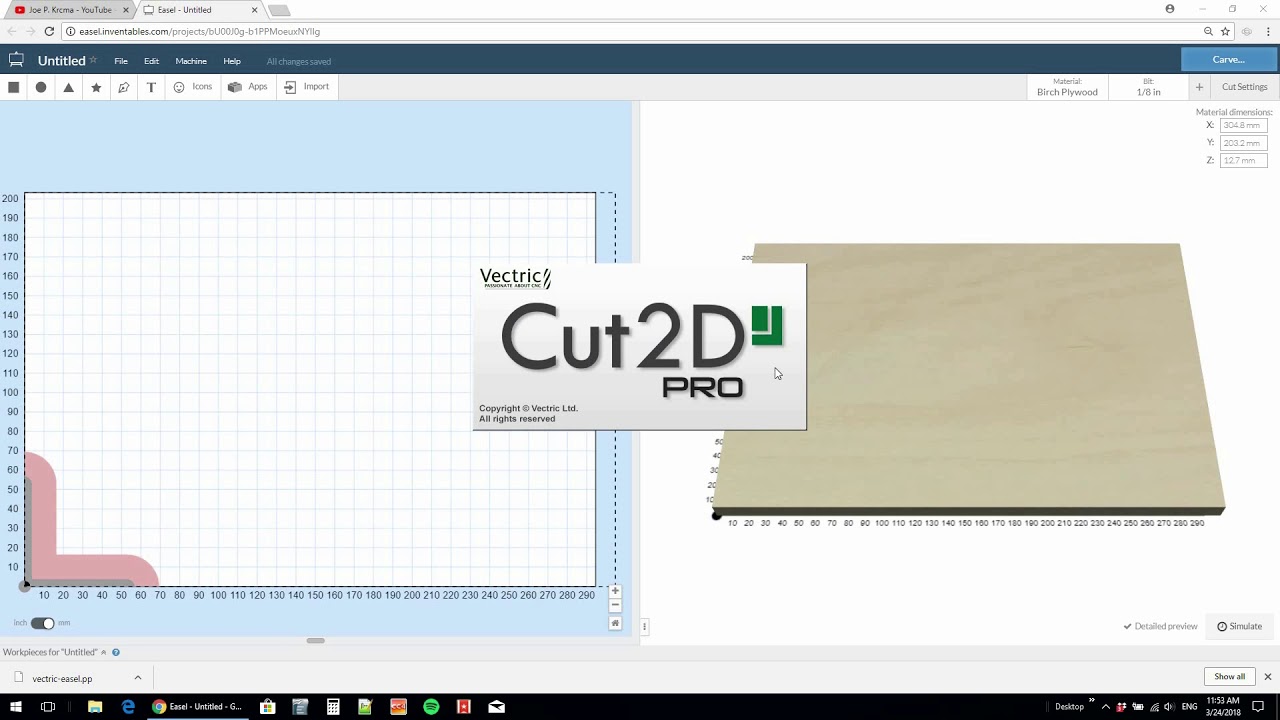The height and width of the screenshot is (720, 1280).
Task: Open the Help menu
Action: coord(232,61)
